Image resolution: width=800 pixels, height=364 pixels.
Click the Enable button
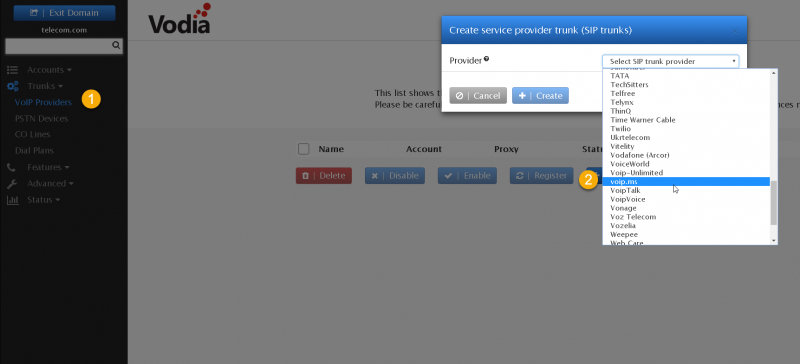(x=467, y=176)
